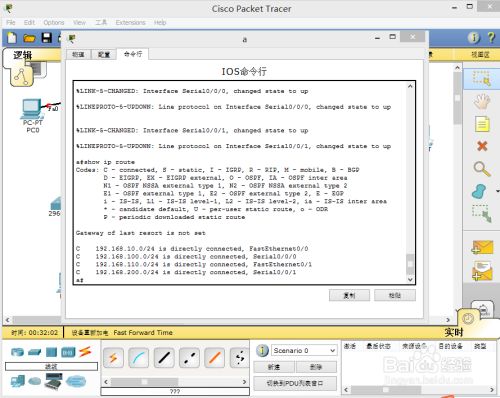Click the terminal's vertical scrollbar down arrow
Screen dimensions: 500x398
pyautogui.click(x=410, y=280)
